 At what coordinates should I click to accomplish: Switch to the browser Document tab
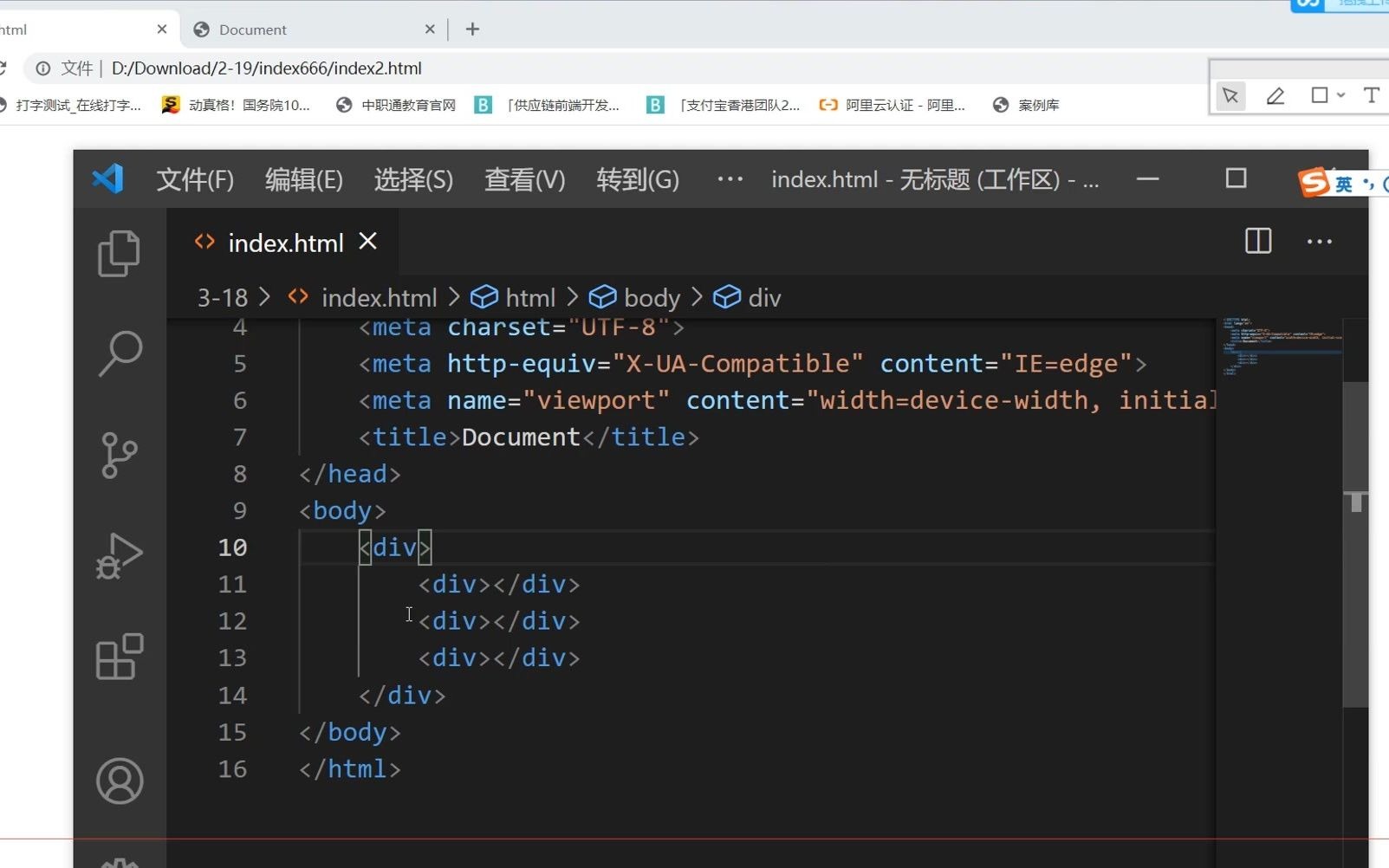[314, 29]
